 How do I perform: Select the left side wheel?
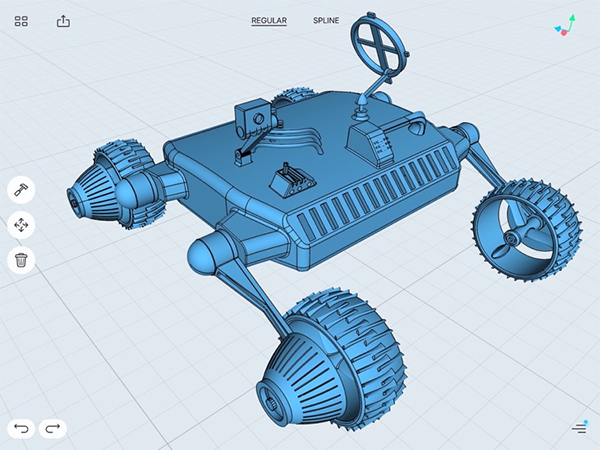(115, 185)
